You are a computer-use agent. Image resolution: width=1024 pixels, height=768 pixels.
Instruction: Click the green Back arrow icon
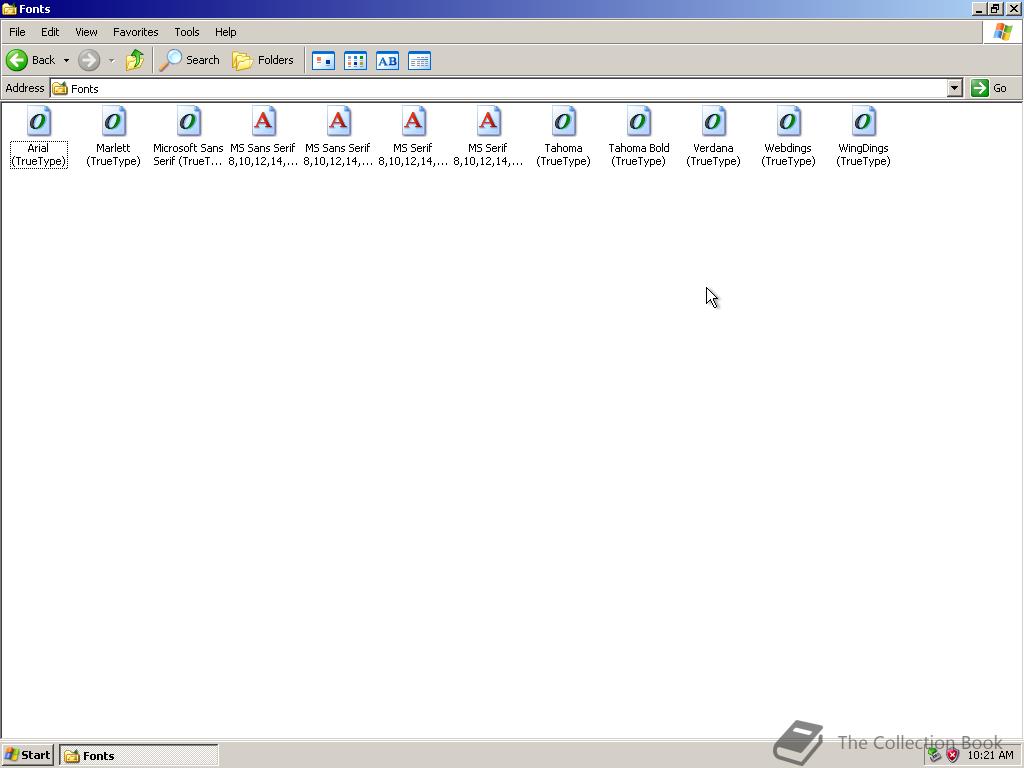pyautogui.click(x=17, y=60)
